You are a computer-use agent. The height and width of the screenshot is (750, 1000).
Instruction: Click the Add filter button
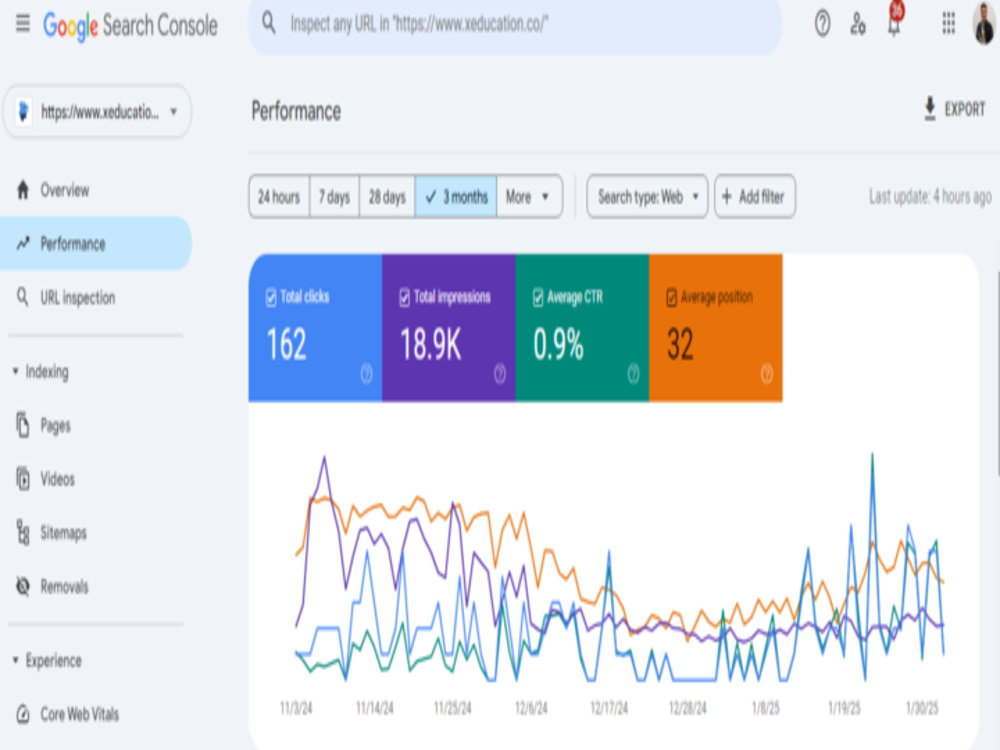[754, 196]
